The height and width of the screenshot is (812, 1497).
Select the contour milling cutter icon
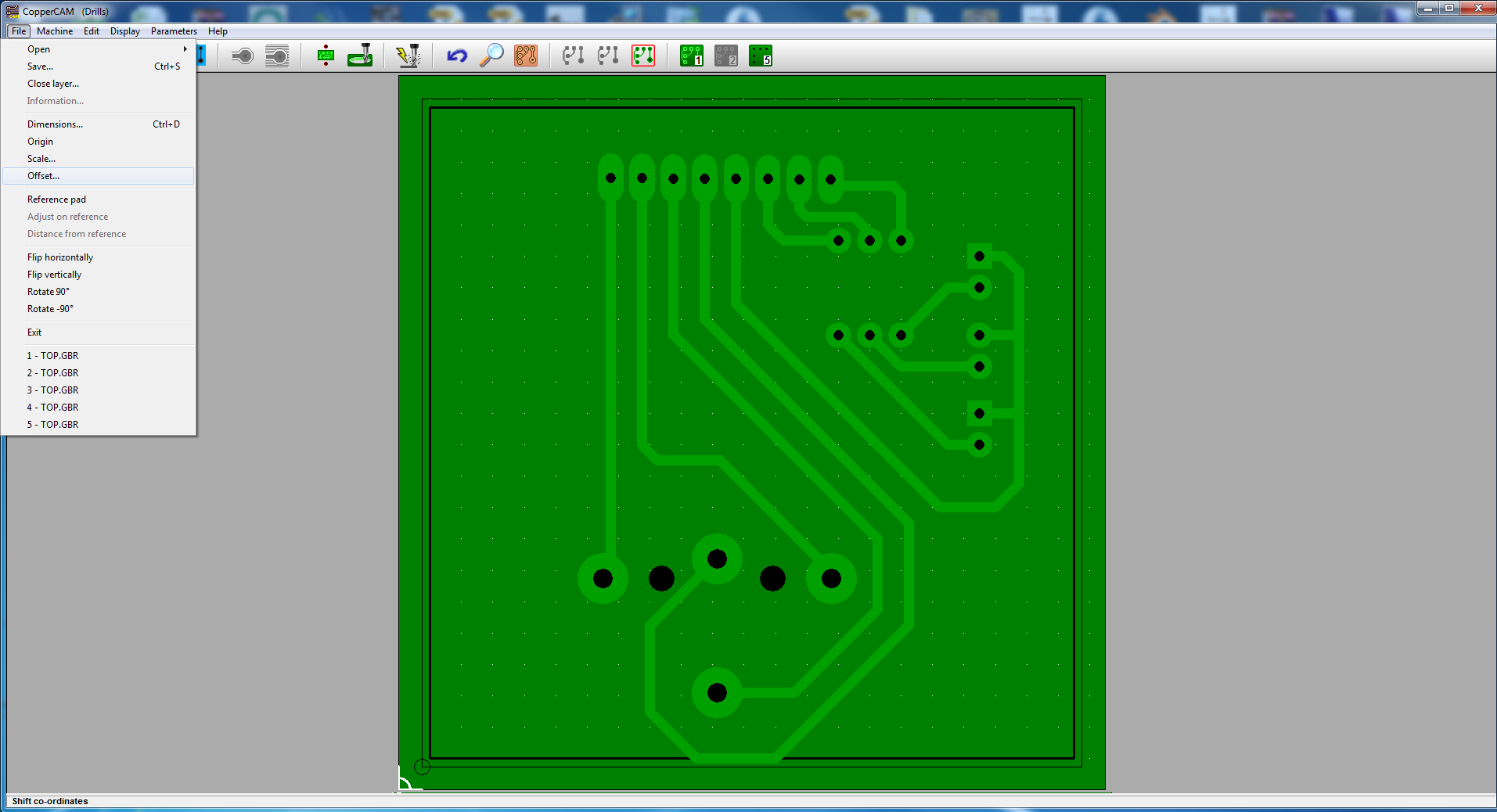pos(359,56)
